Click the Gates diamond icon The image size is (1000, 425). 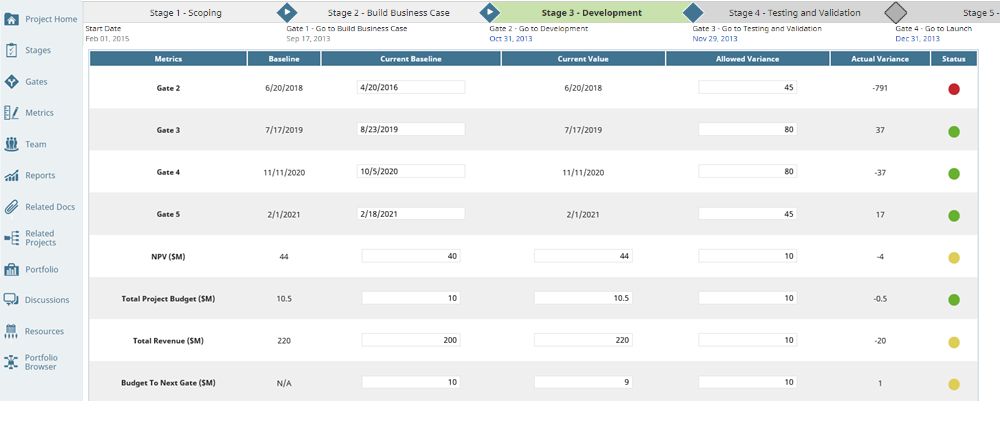(x=11, y=82)
